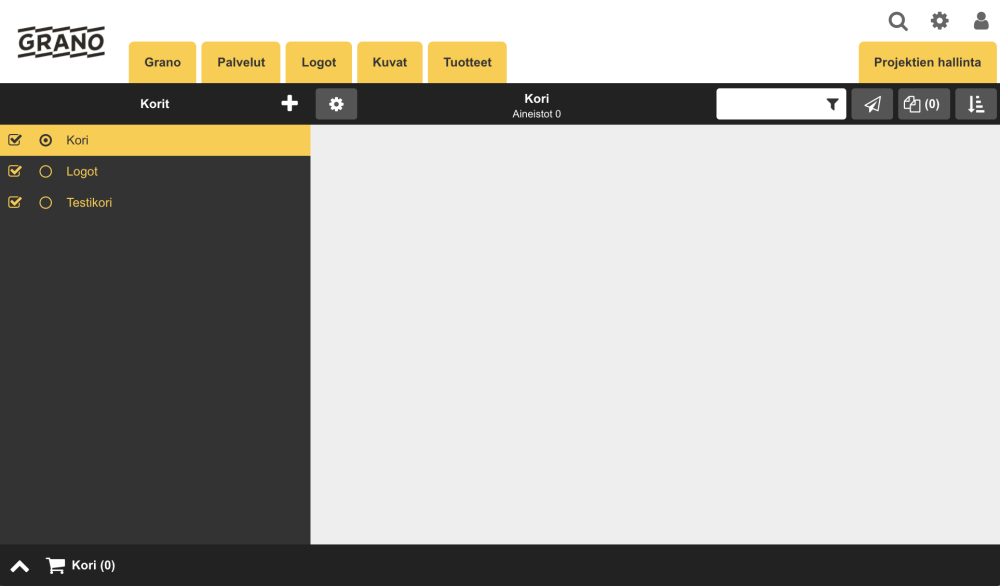Viewport: 1000px width, 586px height.
Task: Select the Kori basket name
Action: (77, 140)
